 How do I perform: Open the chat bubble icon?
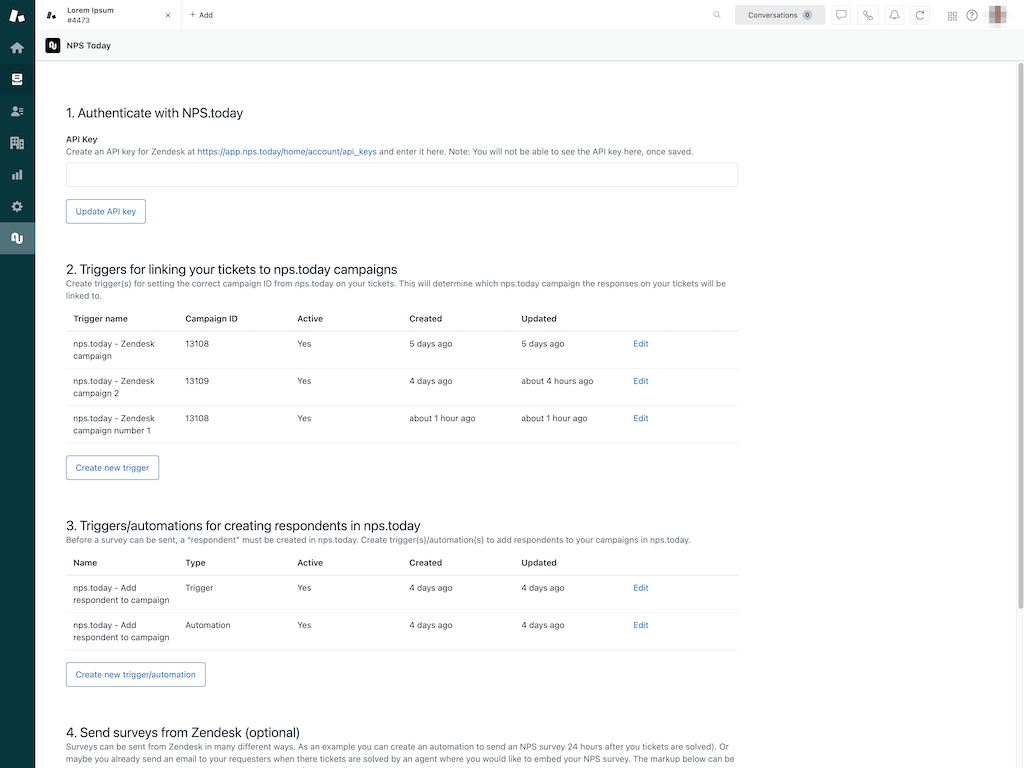pyautogui.click(x=841, y=15)
